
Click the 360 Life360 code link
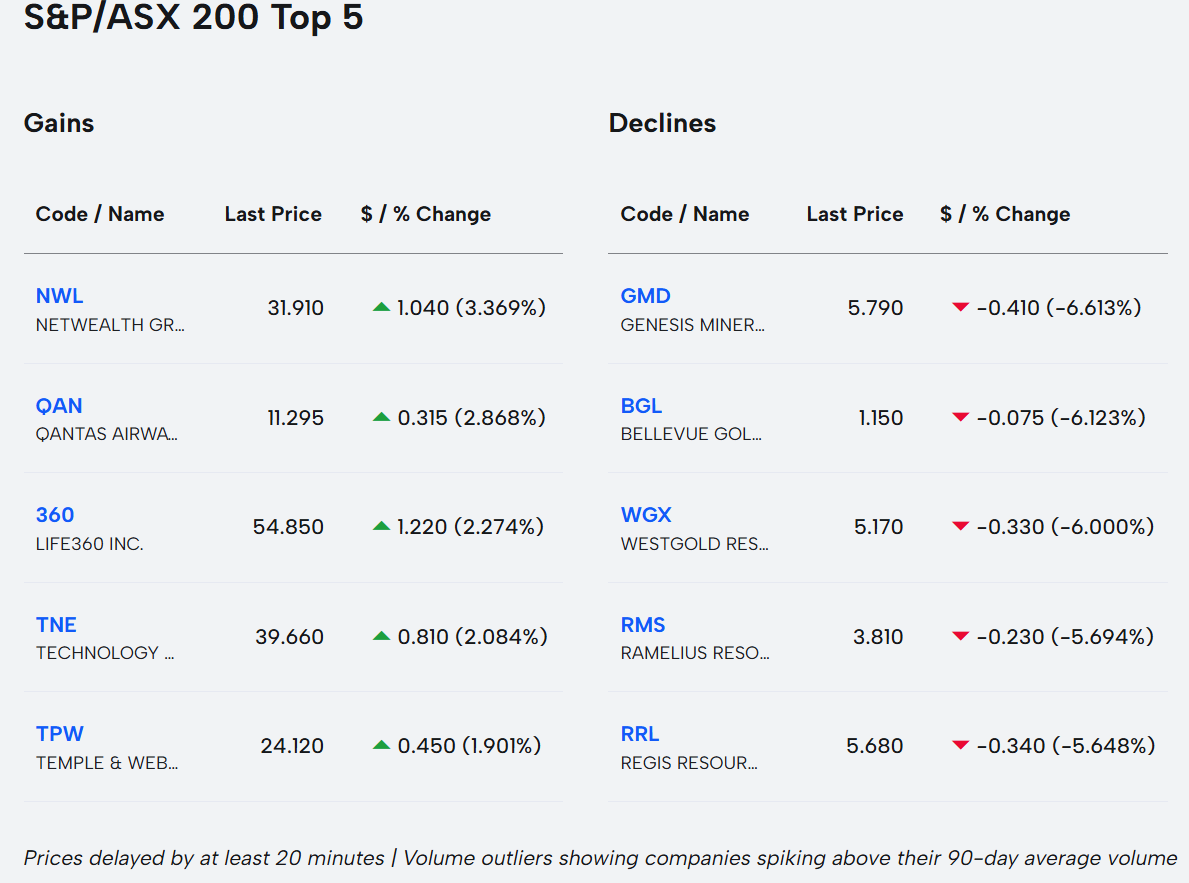click(55, 515)
